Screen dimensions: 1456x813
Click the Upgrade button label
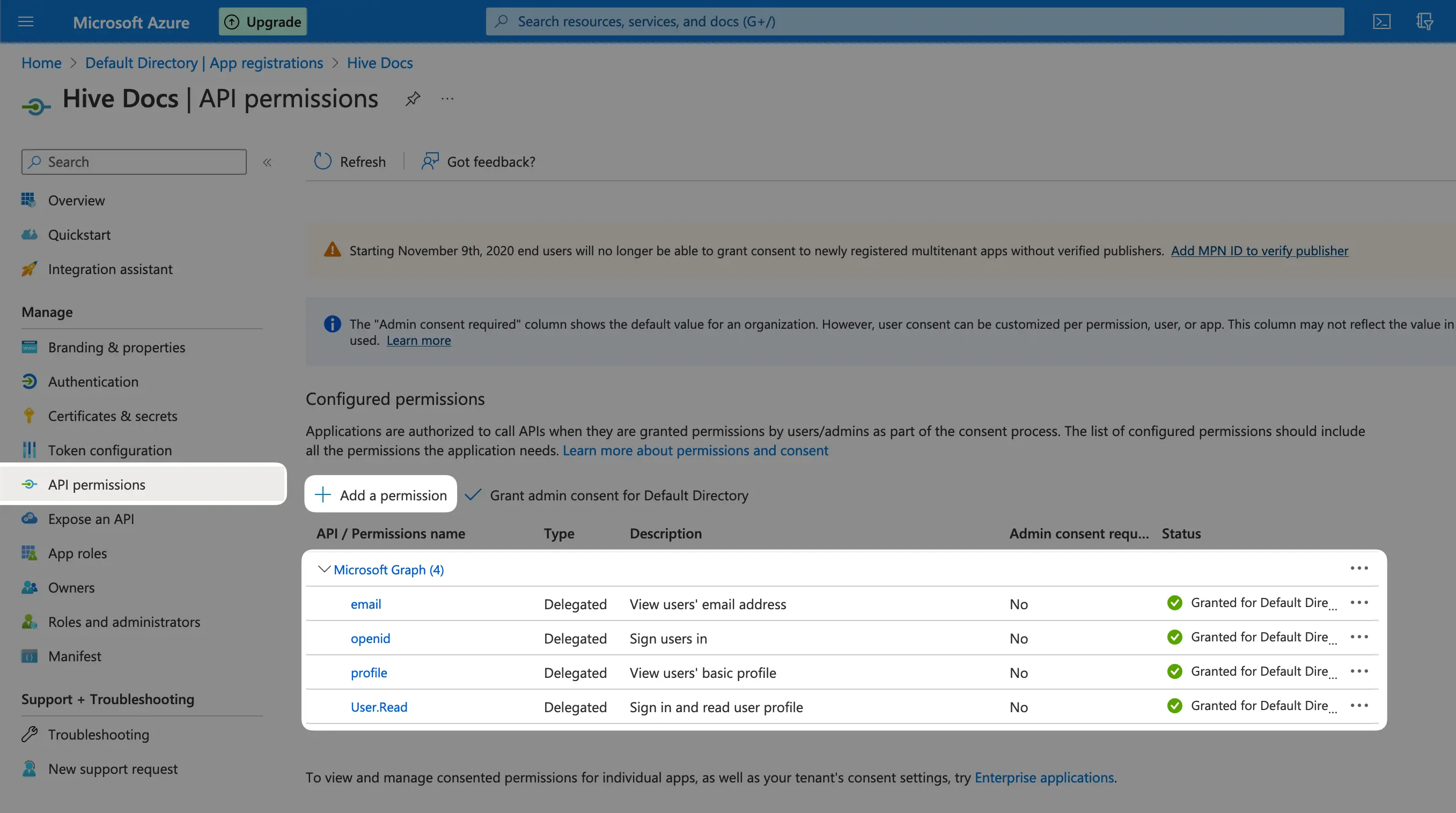point(274,22)
